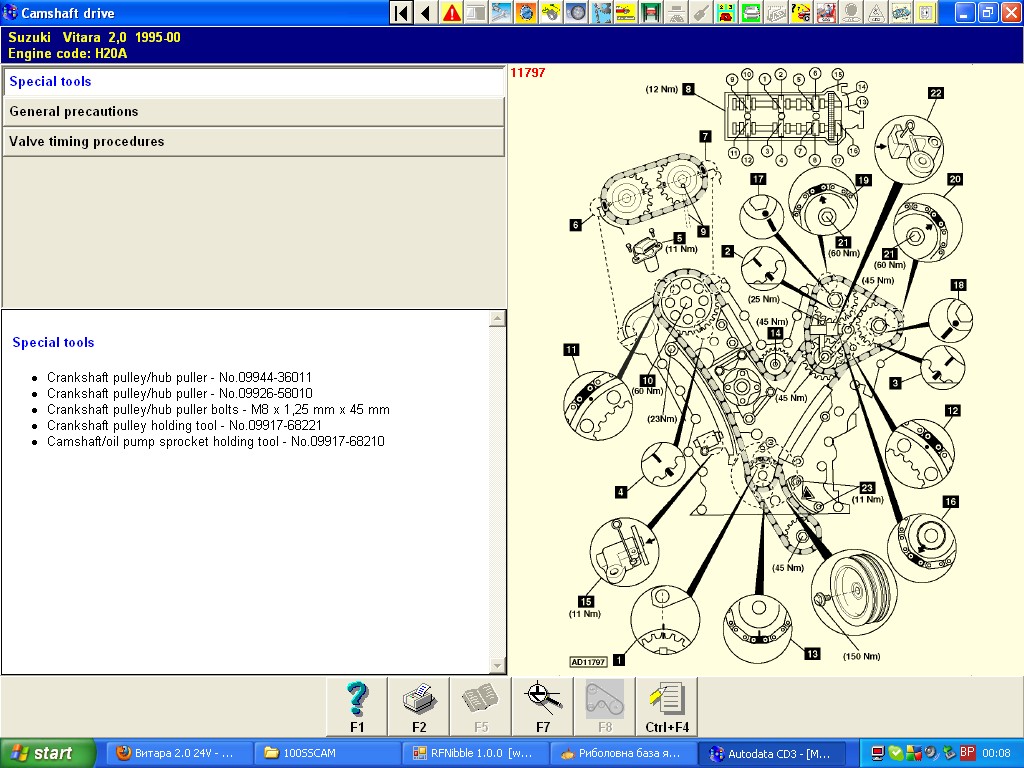Click the F1 help question mark

tap(357, 706)
